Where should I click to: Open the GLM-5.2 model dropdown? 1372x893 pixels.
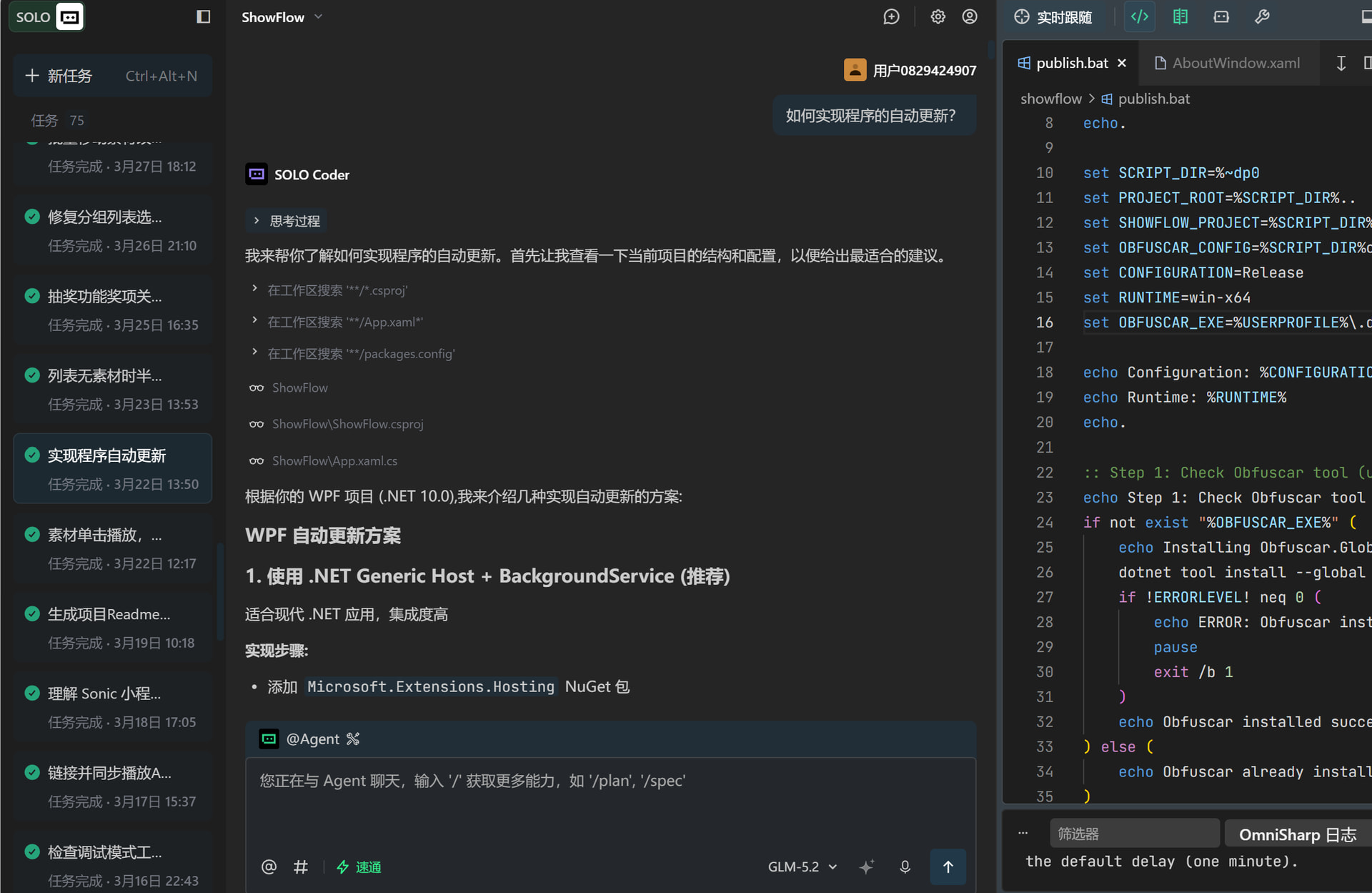(802, 867)
